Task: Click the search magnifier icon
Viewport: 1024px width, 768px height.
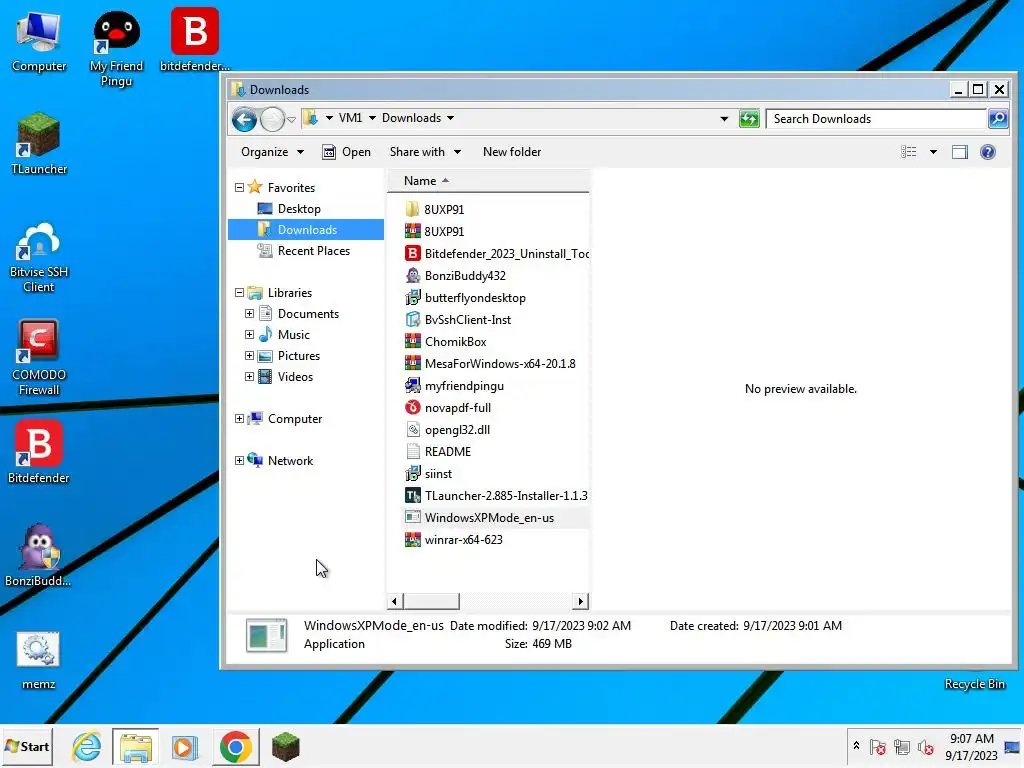Action: [997, 119]
